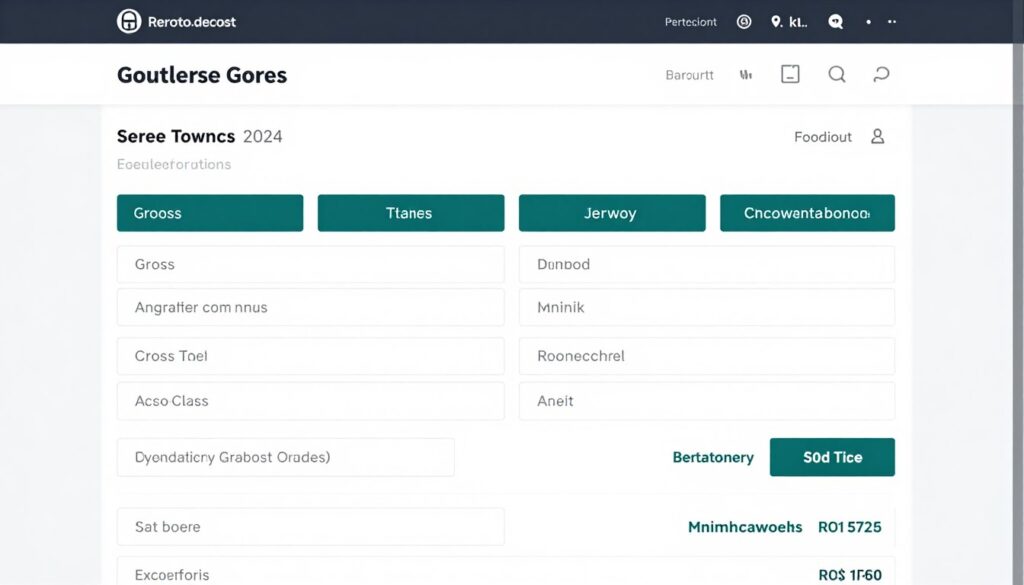Click the Dyendaticry Grabost Orades input field
The height and width of the screenshot is (585, 1024).
(285, 457)
